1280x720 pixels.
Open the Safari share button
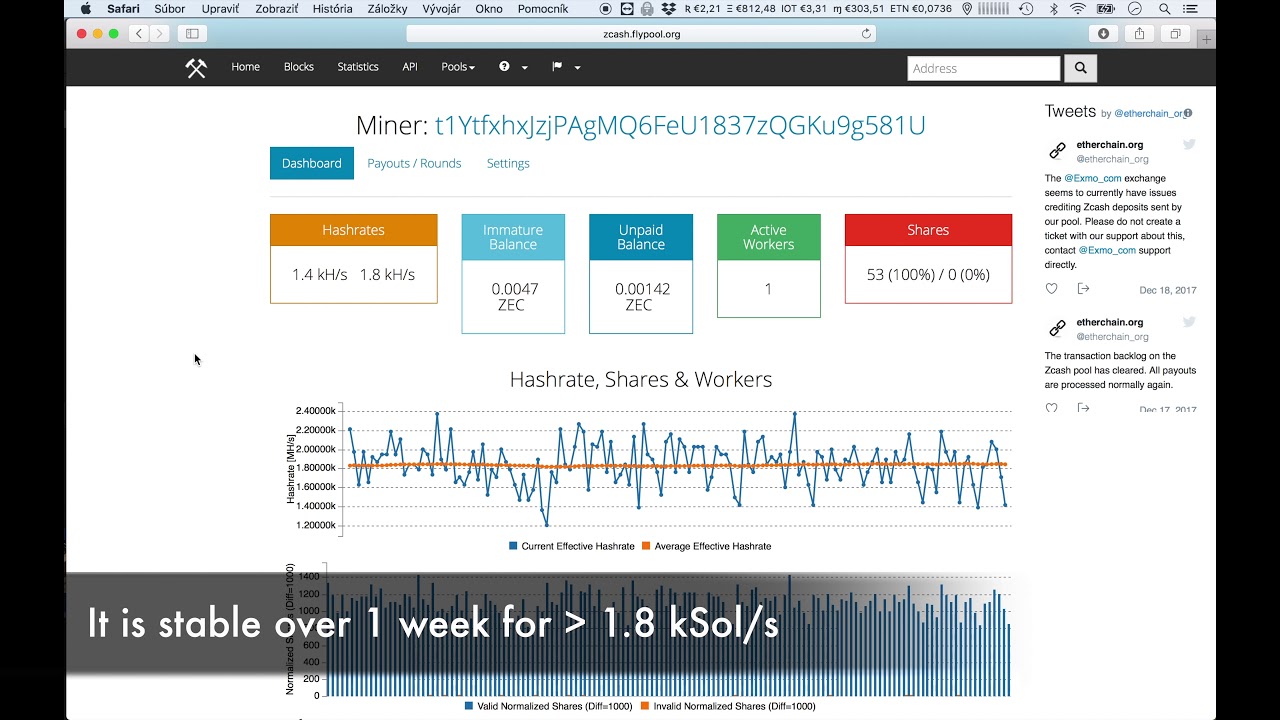[1139, 33]
